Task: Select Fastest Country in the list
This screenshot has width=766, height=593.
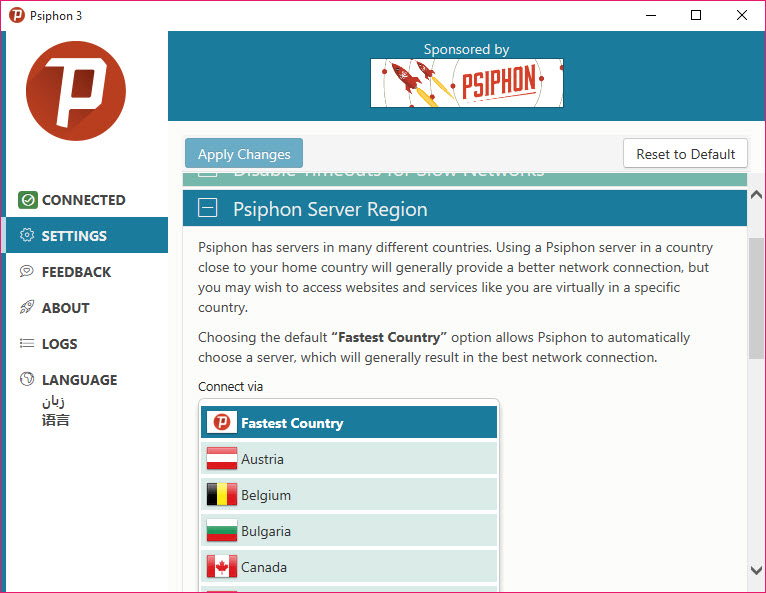Action: [x=349, y=422]
